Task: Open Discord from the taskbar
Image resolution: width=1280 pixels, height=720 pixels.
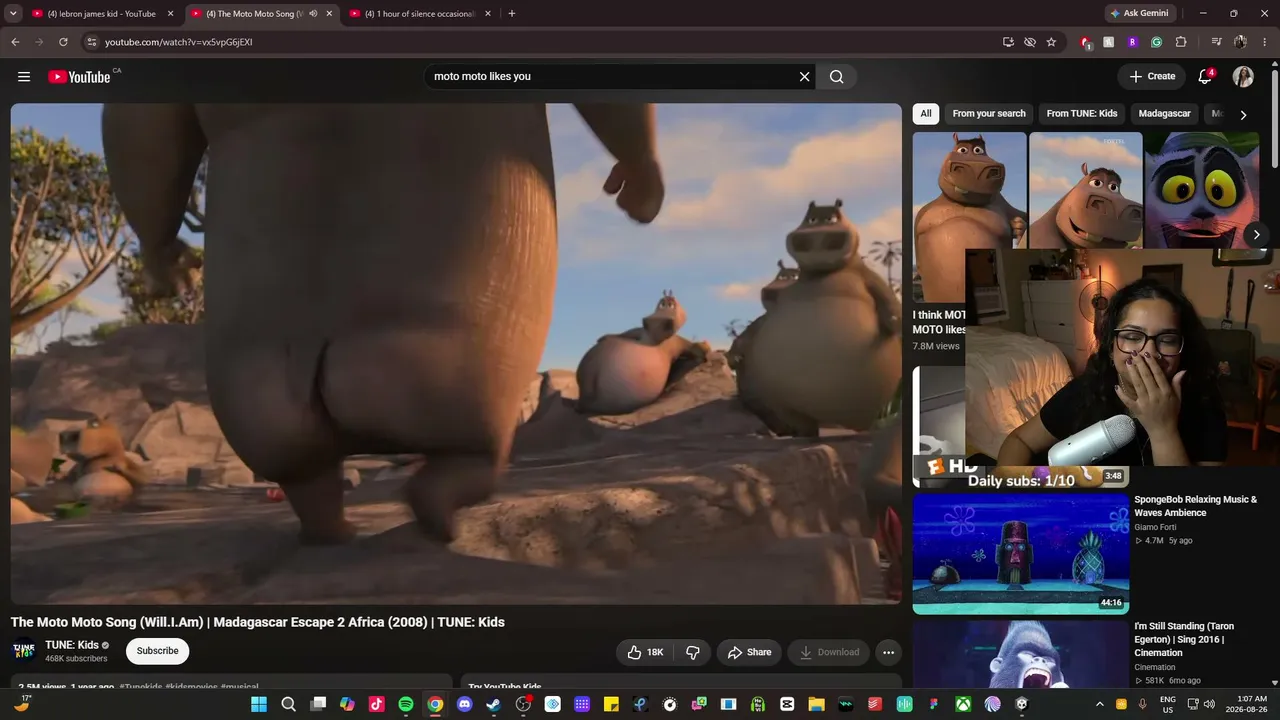Action: (x=464, y=704)
